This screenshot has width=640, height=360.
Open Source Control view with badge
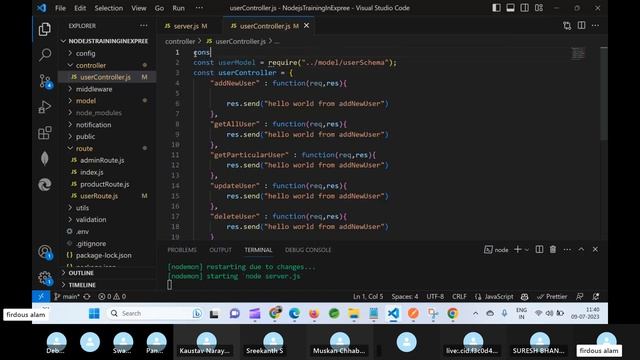tap(45, 81)
